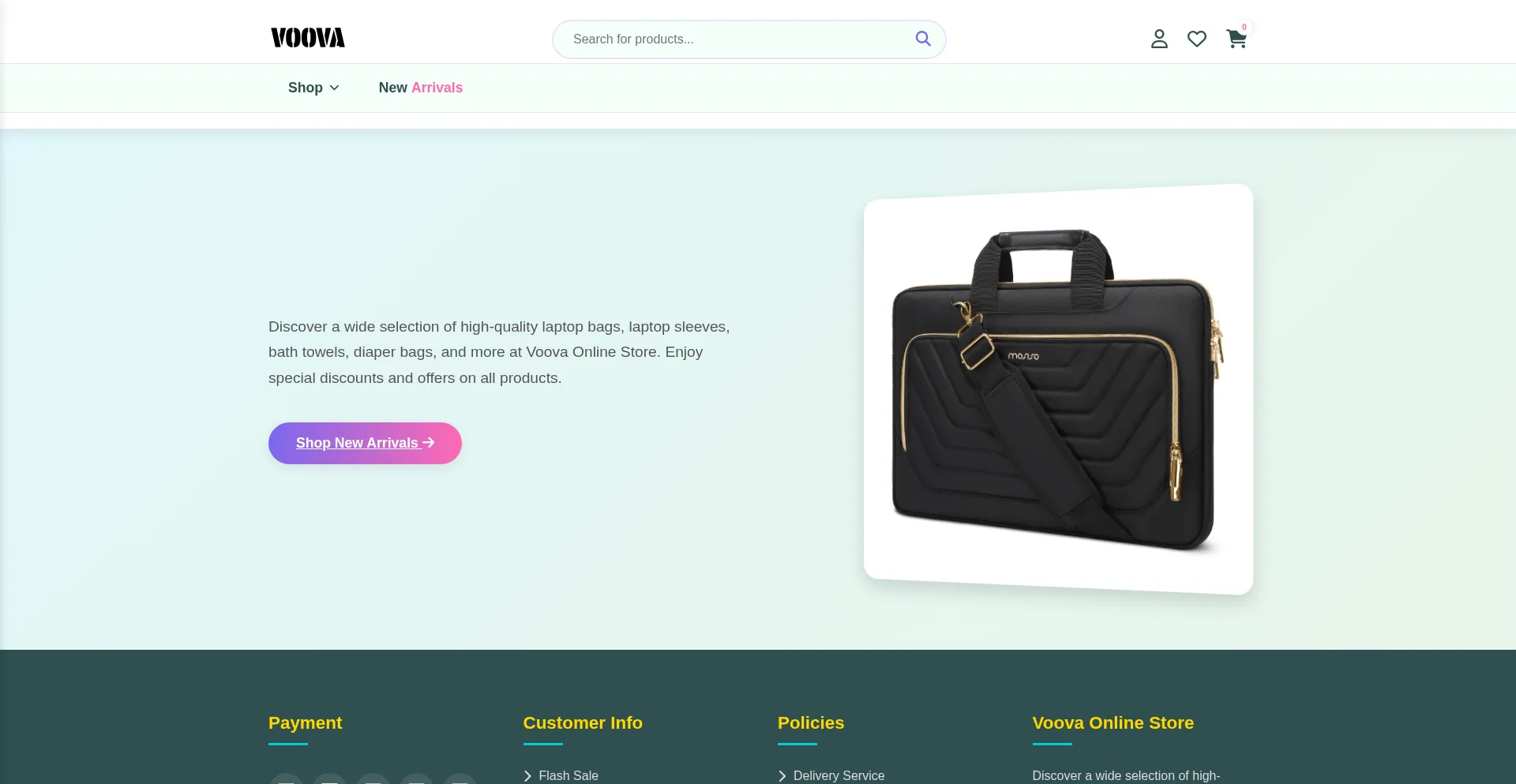Click the cart item count badge
This screenshot has width=1516, height=784.
click(x=1244, y=28)
